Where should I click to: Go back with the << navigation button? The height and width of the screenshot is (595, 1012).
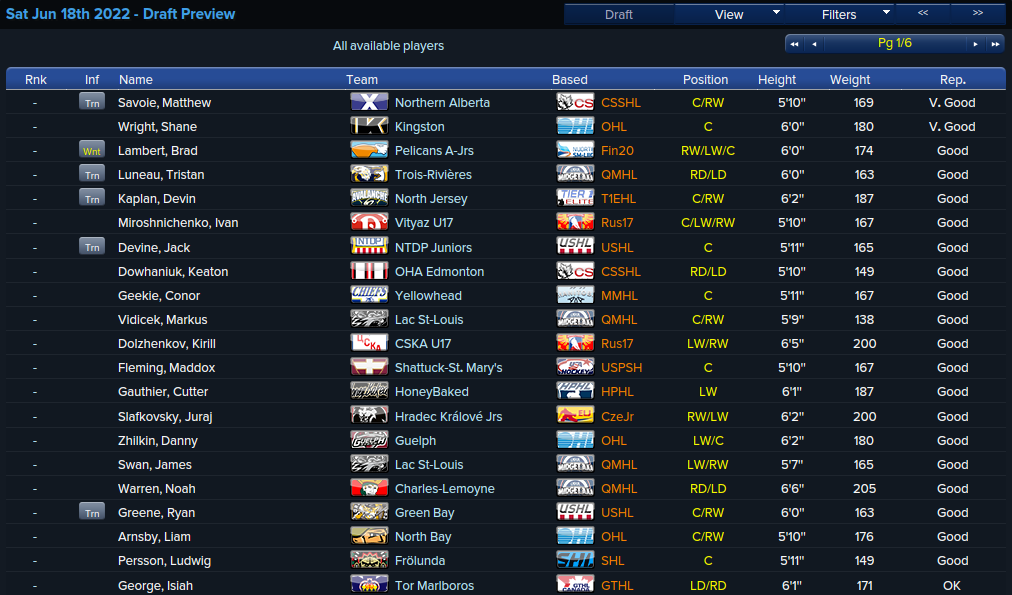(923, 14)
